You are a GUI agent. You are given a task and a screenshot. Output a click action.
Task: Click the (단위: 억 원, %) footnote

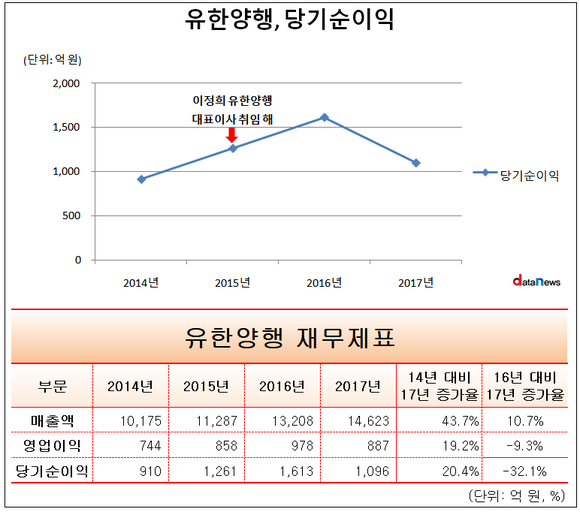[x=517, y=495]
